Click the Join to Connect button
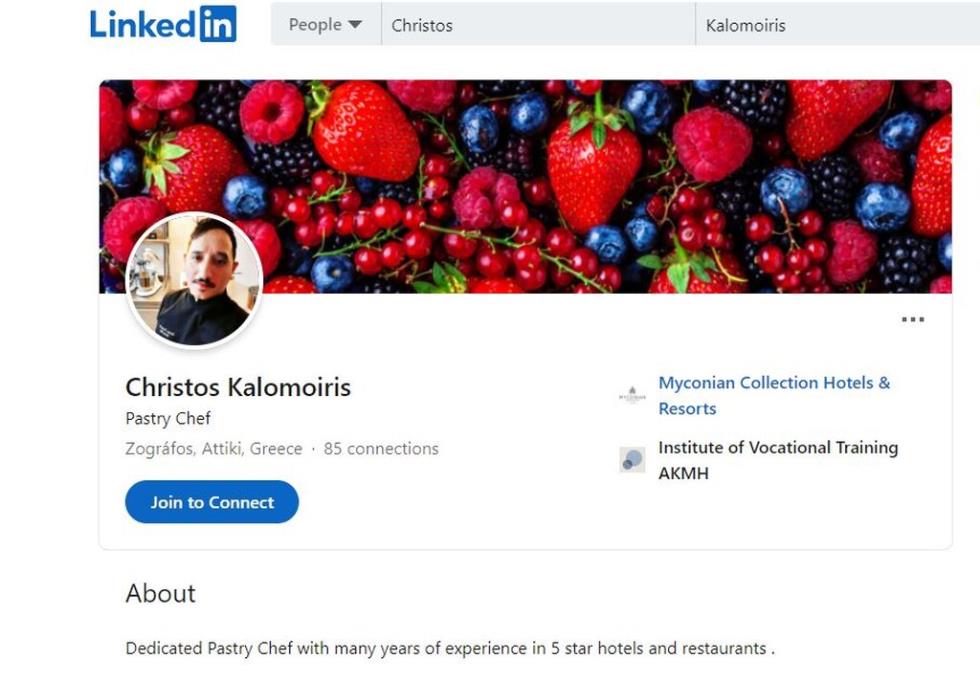980x681 pixels. coord(212,502)
